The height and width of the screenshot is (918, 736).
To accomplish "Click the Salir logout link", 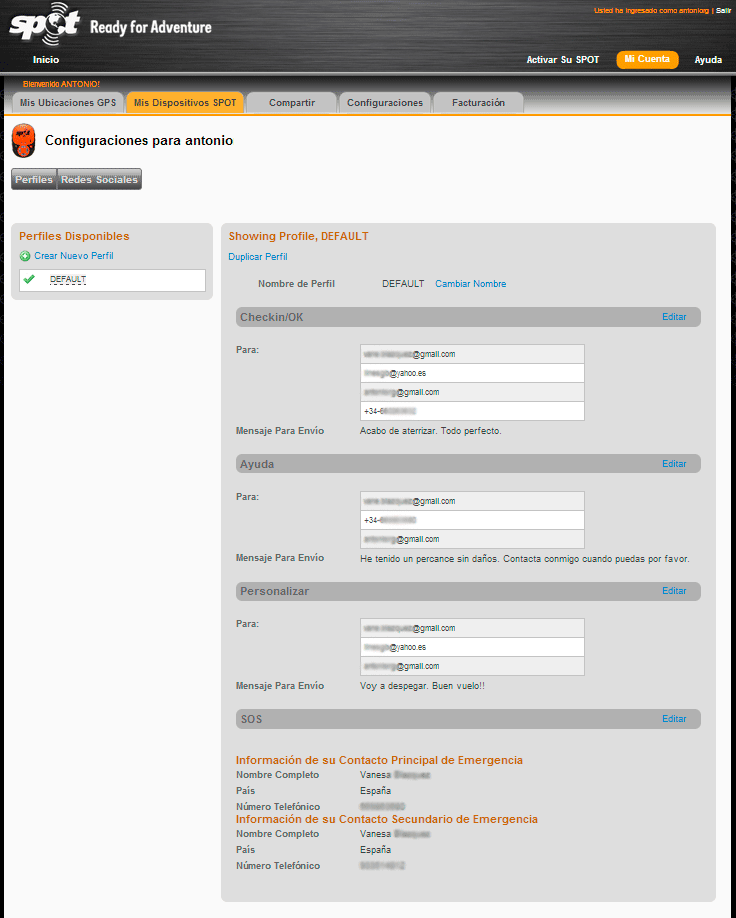I will 724,10.
